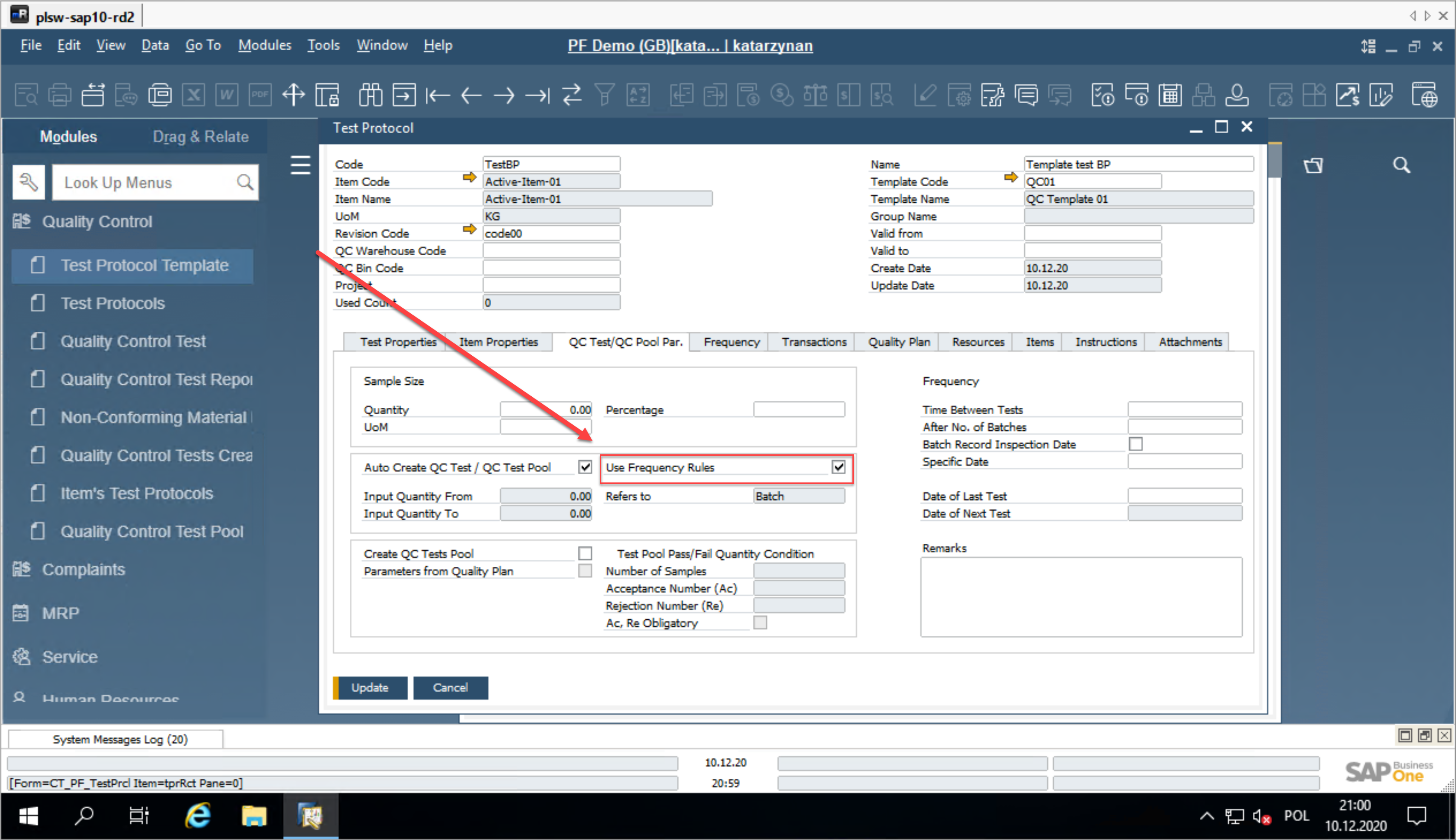Click the calculator toolbar icon
The image size is (1456, 840).
coord(1170,95)
